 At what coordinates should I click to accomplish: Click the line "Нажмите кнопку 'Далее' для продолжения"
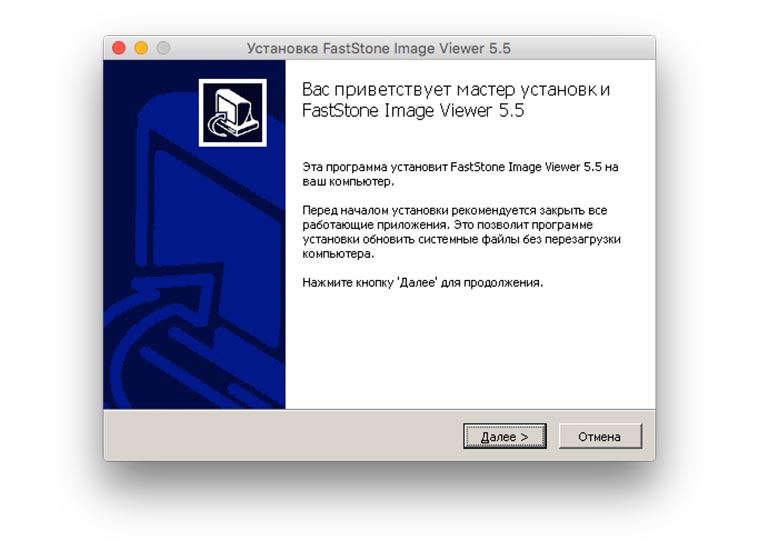click(422, 283)
